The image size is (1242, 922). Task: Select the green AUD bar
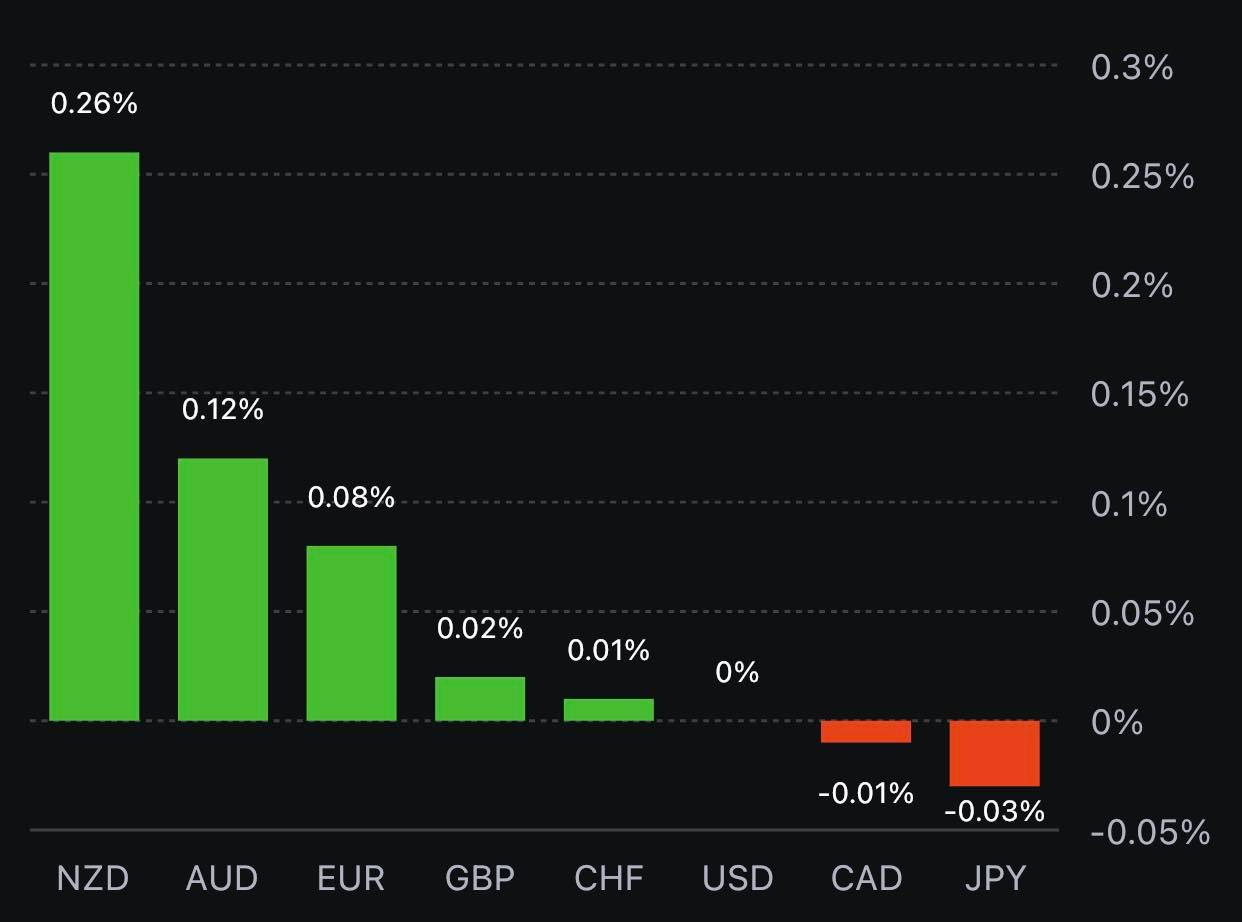[x=222, y=589]
